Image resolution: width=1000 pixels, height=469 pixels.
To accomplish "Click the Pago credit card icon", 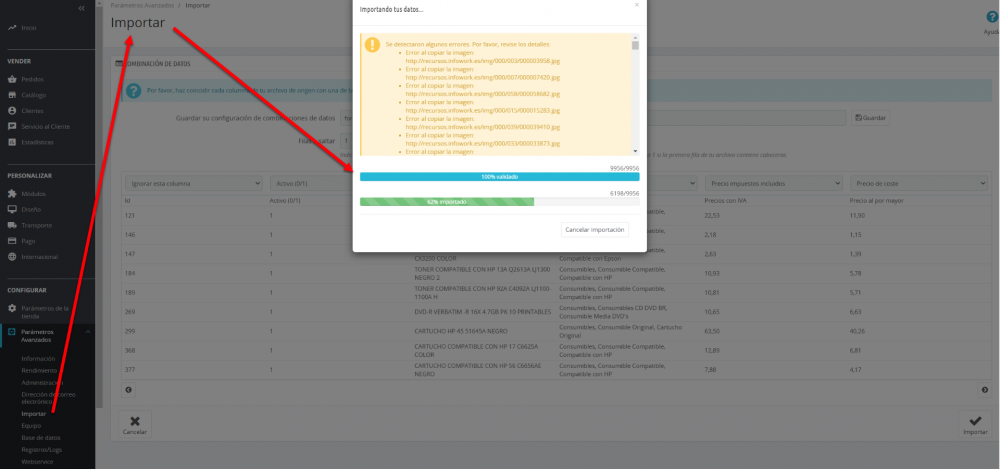I will (12, 241).
